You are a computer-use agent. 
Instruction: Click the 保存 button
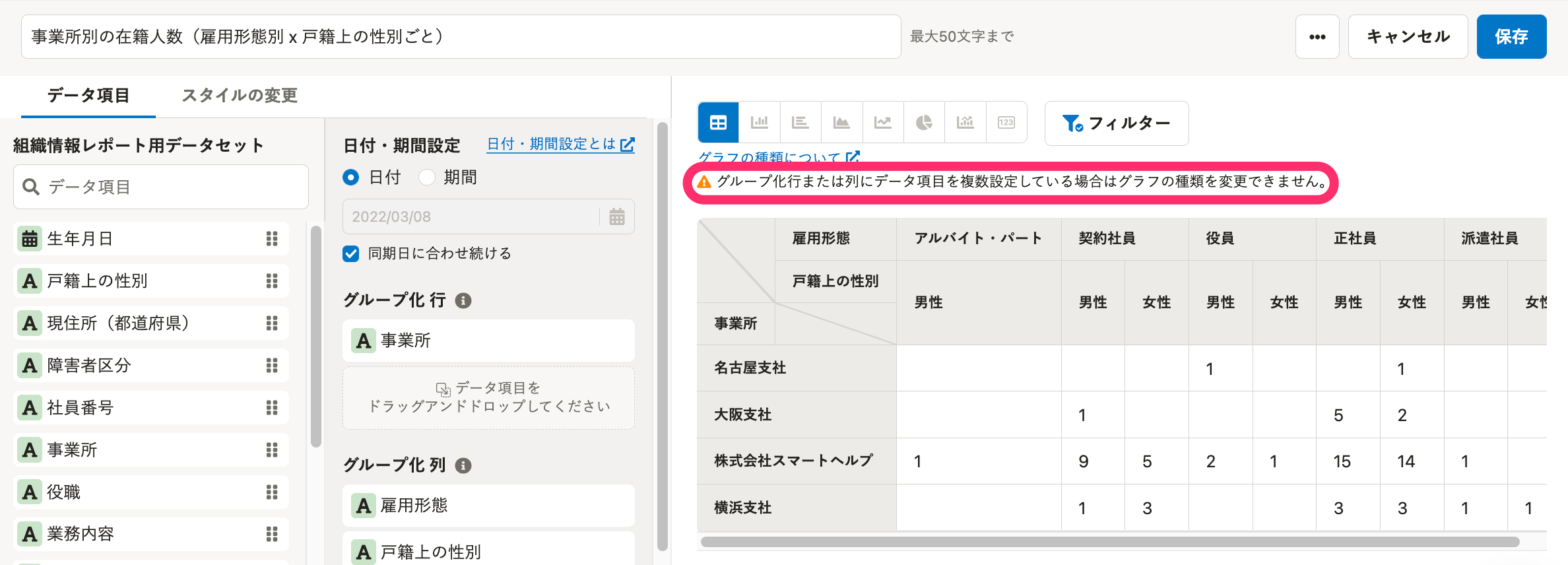point(1511,37)
